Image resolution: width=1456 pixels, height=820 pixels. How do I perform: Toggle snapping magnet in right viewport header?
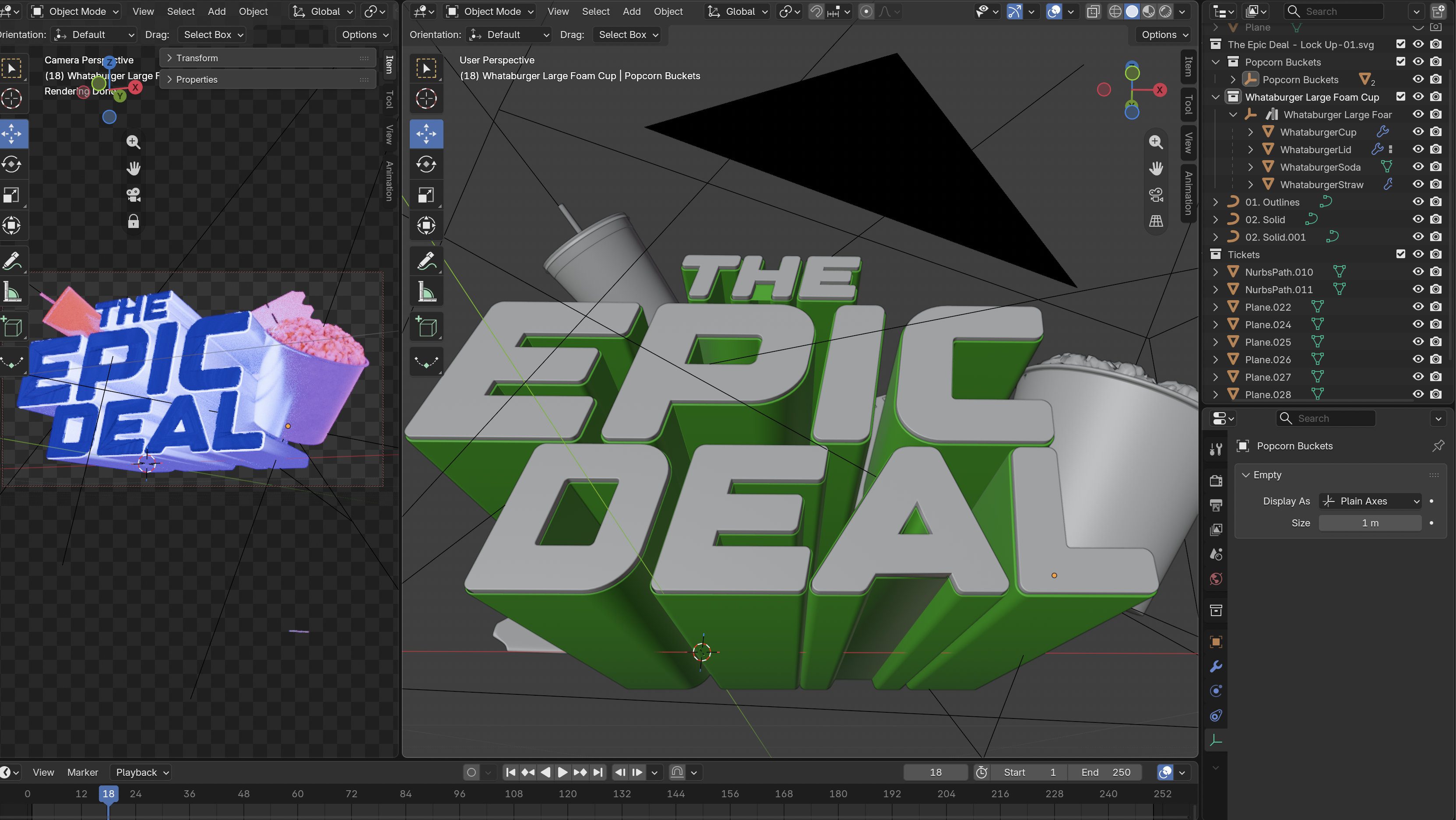click(x=816, y=11)
